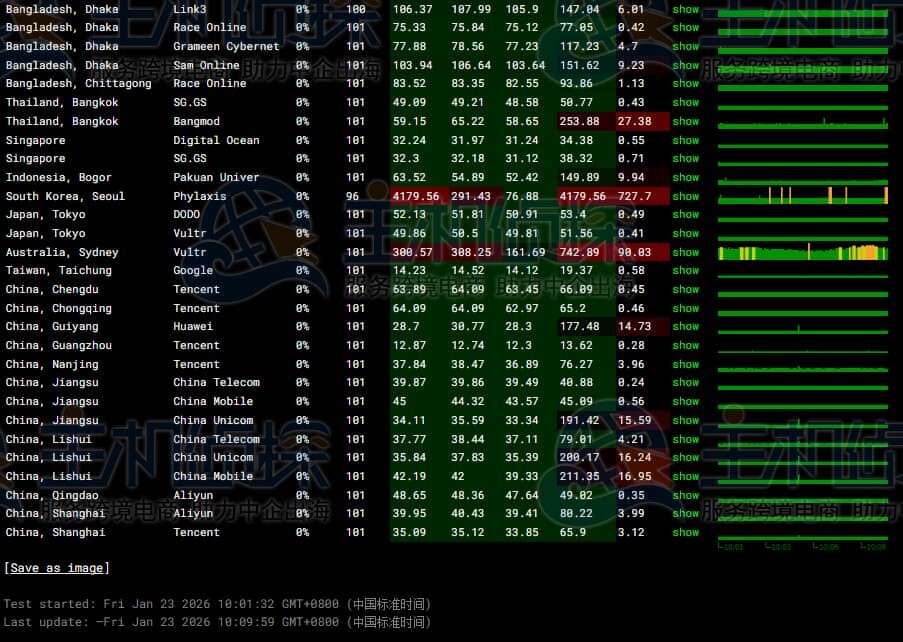Click show for Qingdao Aliyun row
The image size is (903, 642).
[x=685, y=495]
